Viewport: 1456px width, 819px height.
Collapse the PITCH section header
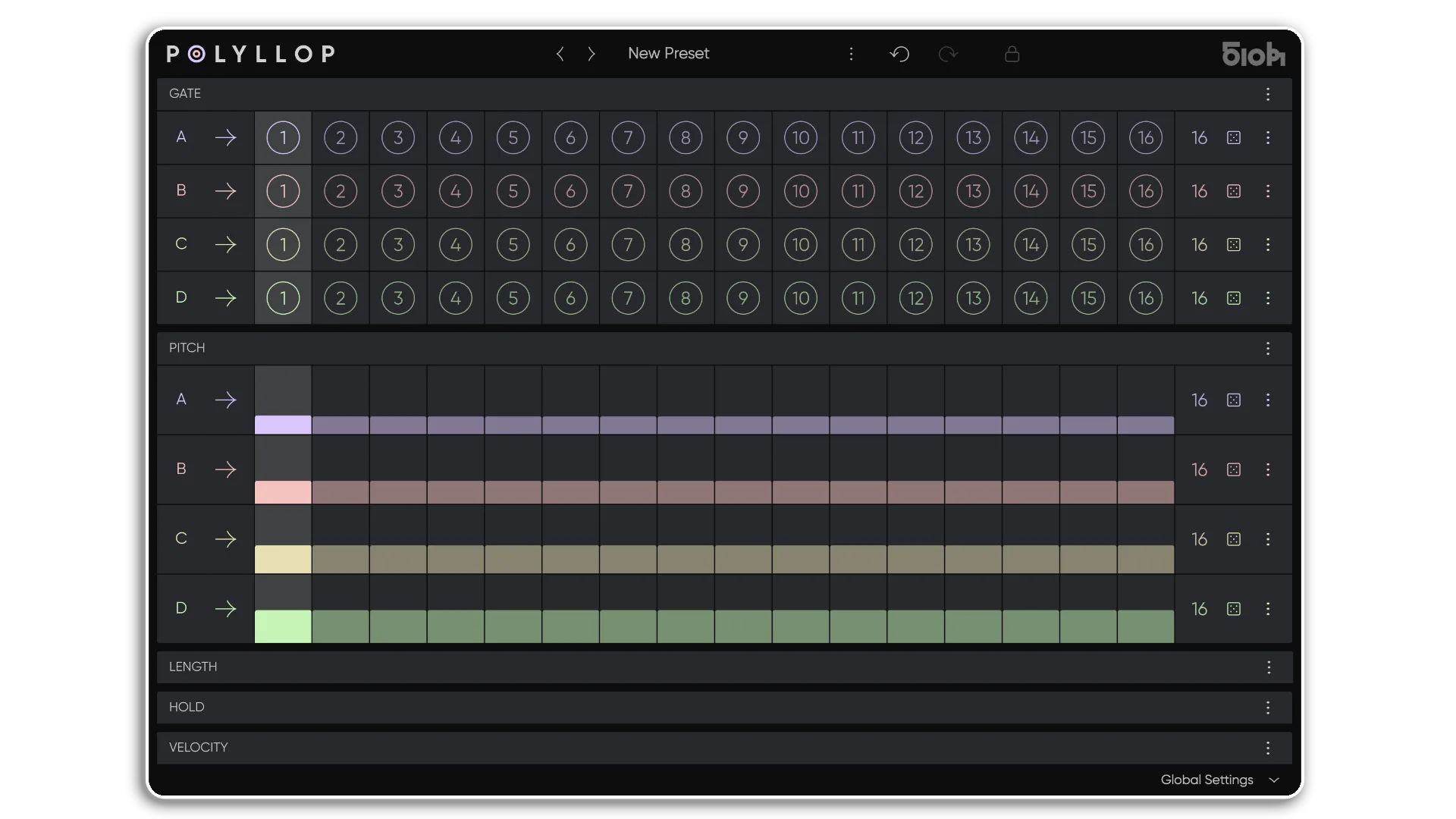724,348
